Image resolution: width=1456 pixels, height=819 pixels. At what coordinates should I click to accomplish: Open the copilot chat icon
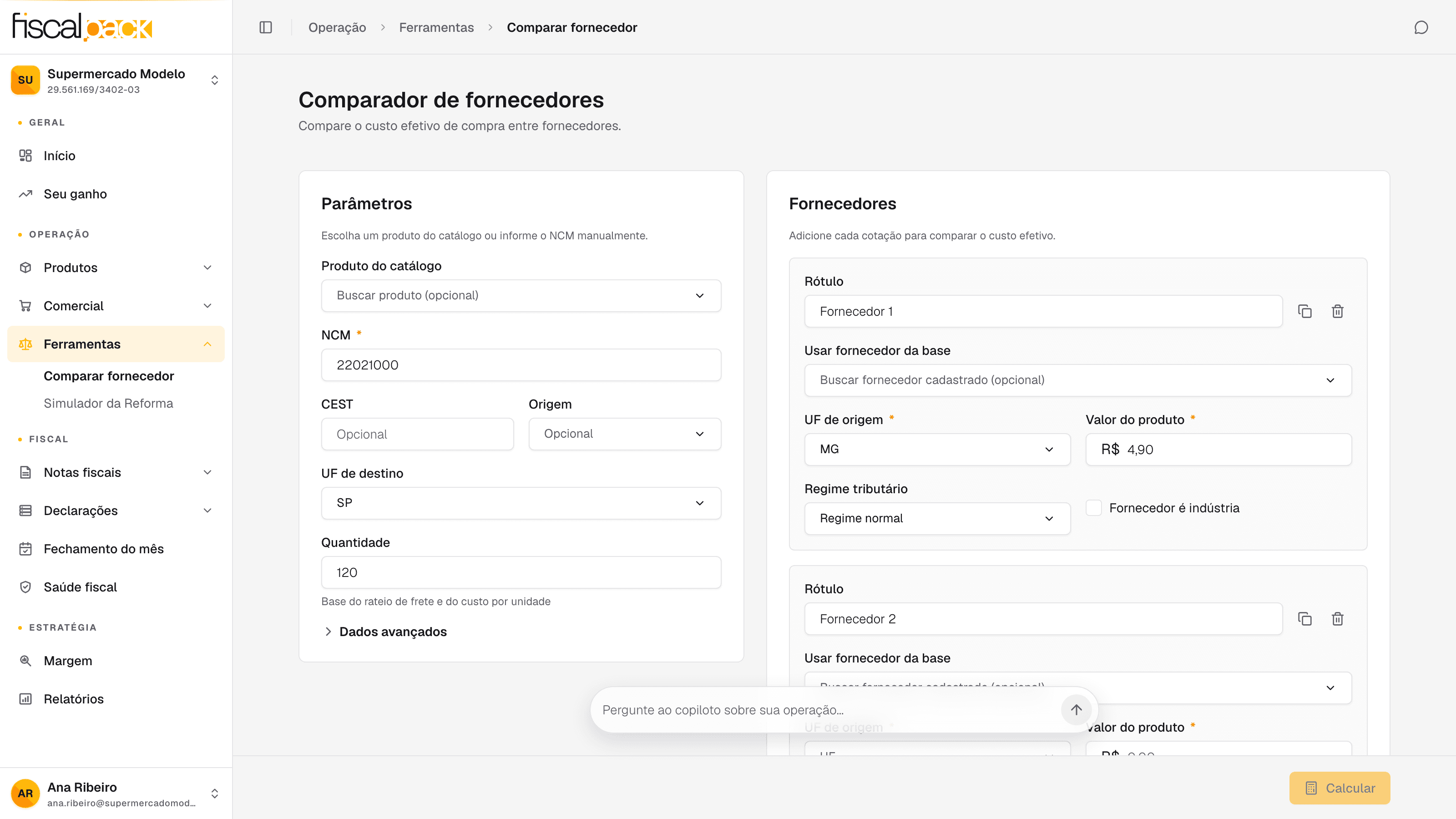click(1421, 27)
